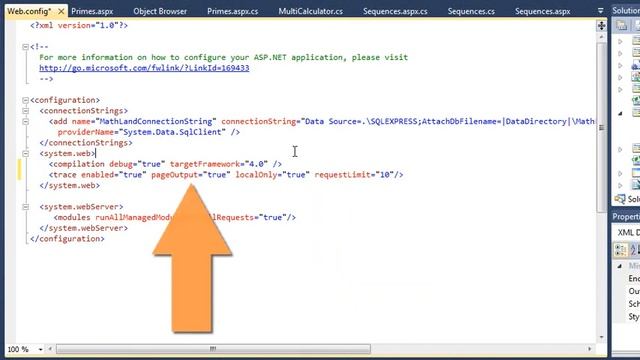Close the Web.config tab
Image resolution: width=640 pixels, height=360 pixels.
pyautogui.click(x=61, y=11)
